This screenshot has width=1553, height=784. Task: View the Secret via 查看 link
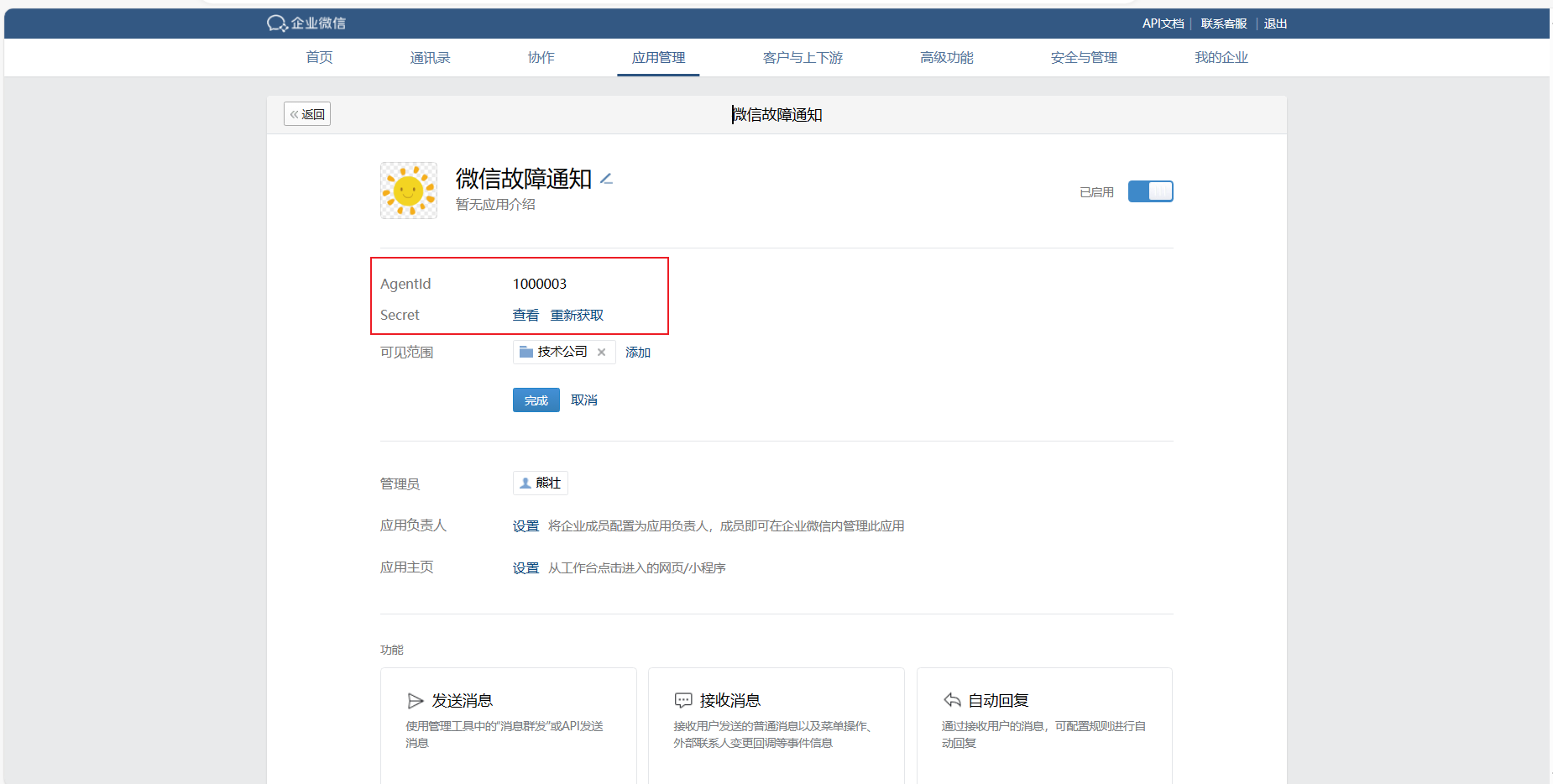[x=526, y=315]
